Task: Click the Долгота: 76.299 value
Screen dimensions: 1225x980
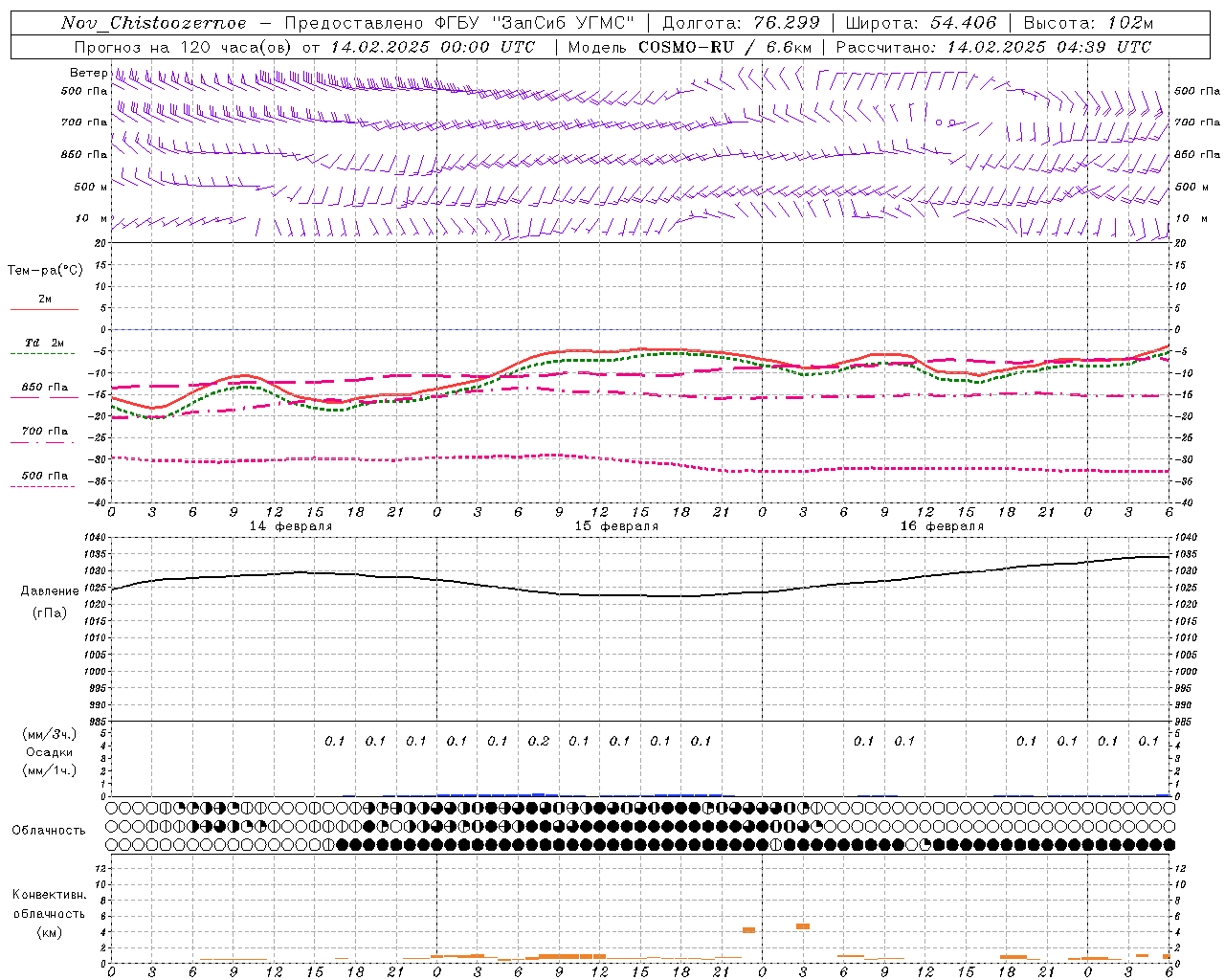Action: (x=741, y=23)
